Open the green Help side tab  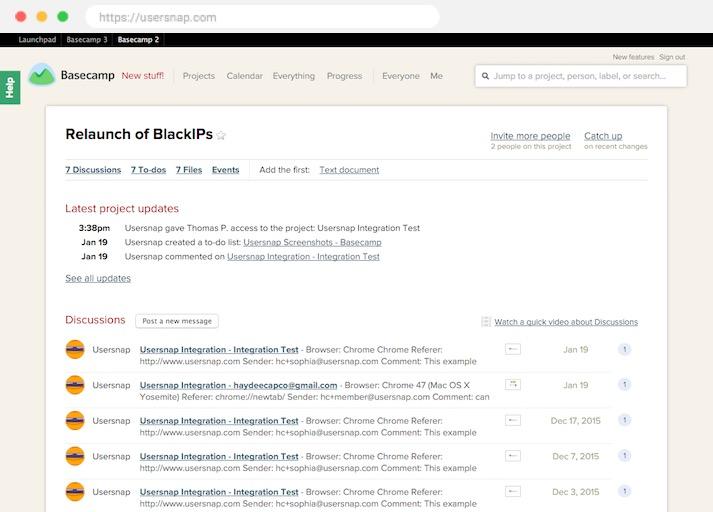click(9, 88)
